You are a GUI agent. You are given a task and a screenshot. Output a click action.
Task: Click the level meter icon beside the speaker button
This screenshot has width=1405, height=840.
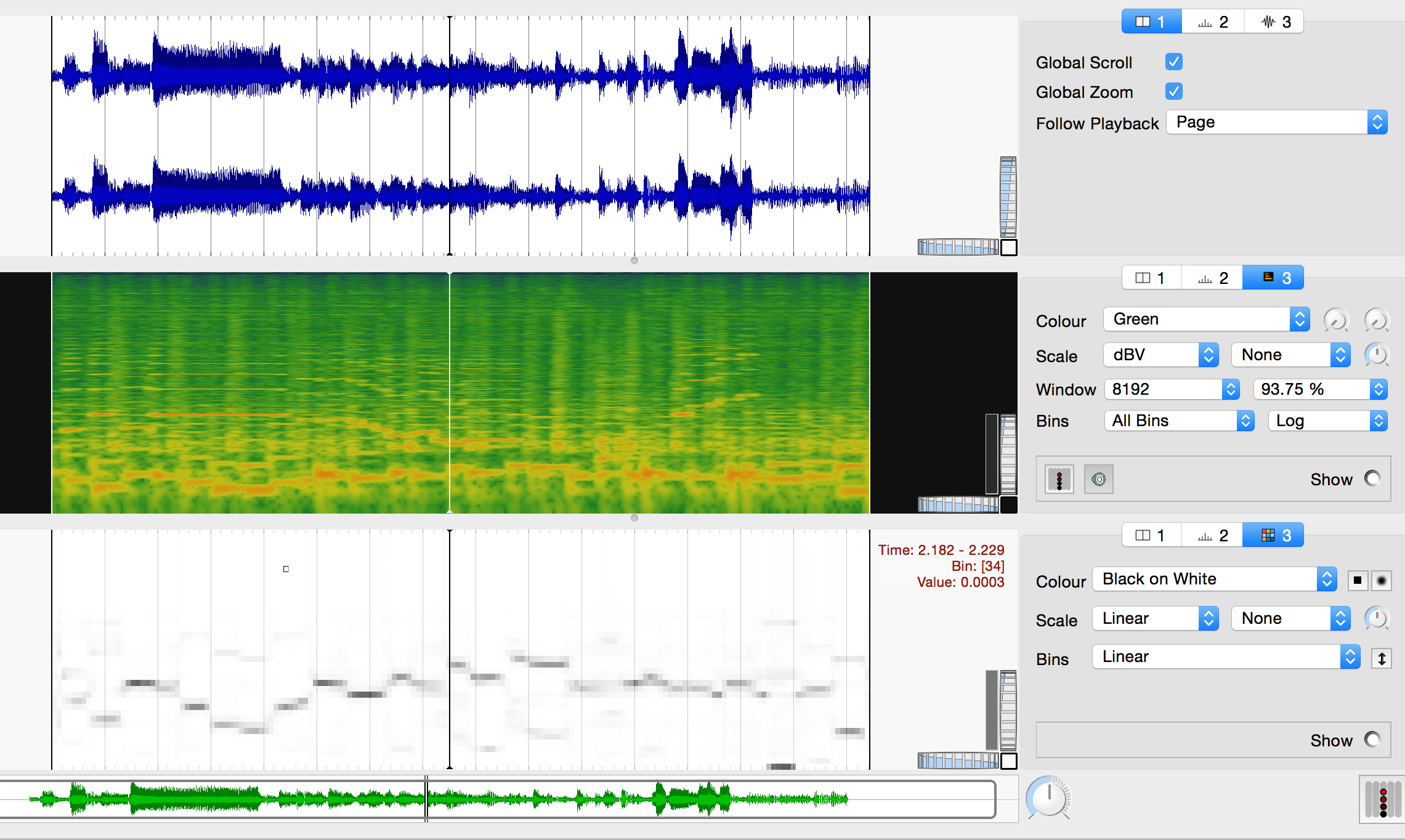click(1059, 479)
